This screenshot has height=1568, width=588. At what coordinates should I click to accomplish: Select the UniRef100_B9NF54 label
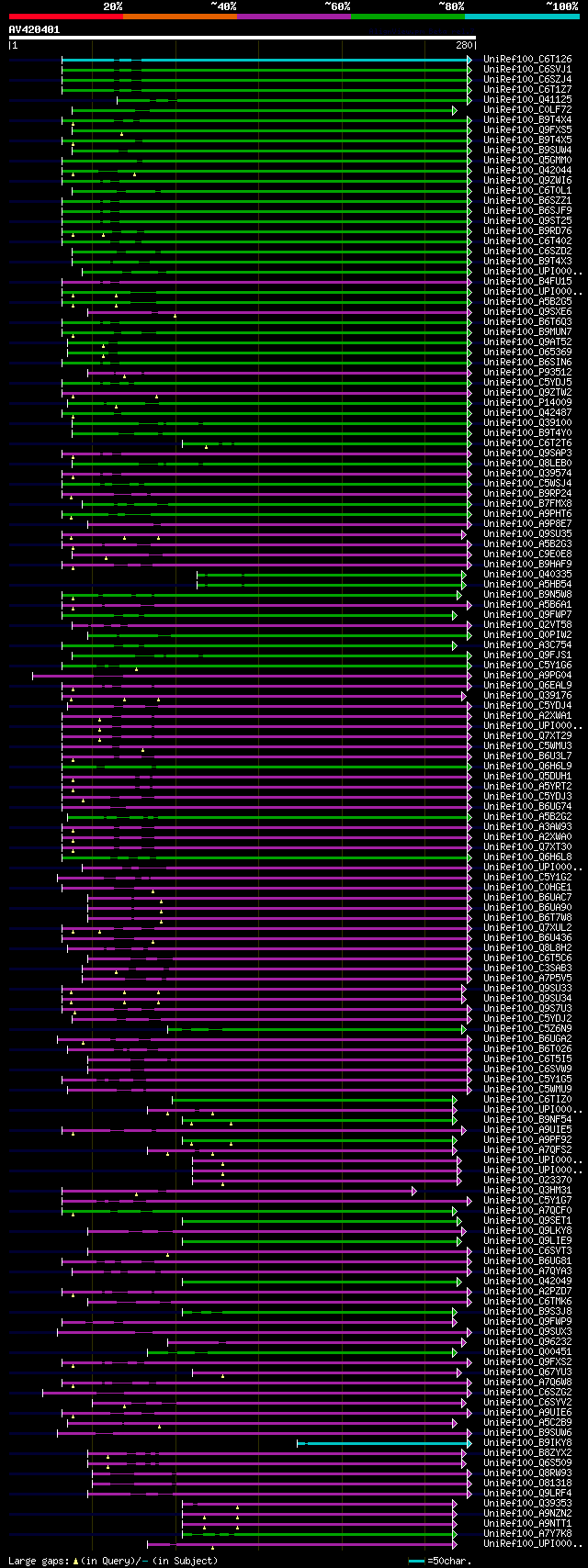pos(527,1120)
